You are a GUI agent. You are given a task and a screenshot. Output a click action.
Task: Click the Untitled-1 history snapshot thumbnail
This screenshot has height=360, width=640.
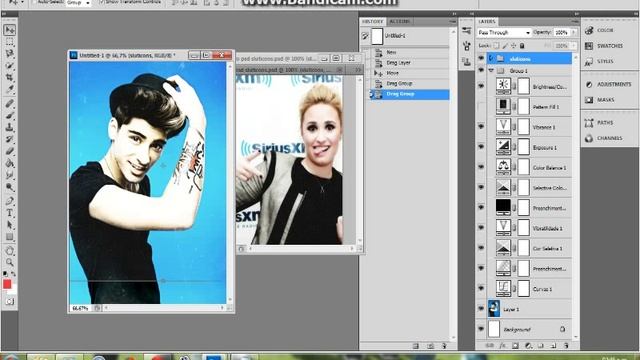click(377, 36)
